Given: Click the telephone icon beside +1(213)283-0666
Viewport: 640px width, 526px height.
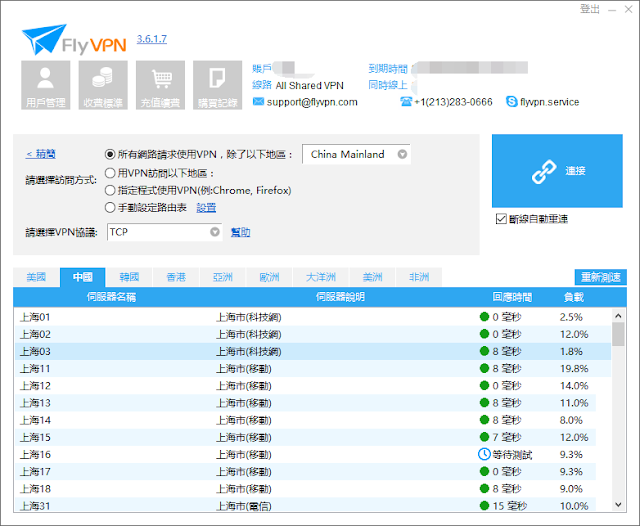Looking at the screenshot, I should point(406,101).
